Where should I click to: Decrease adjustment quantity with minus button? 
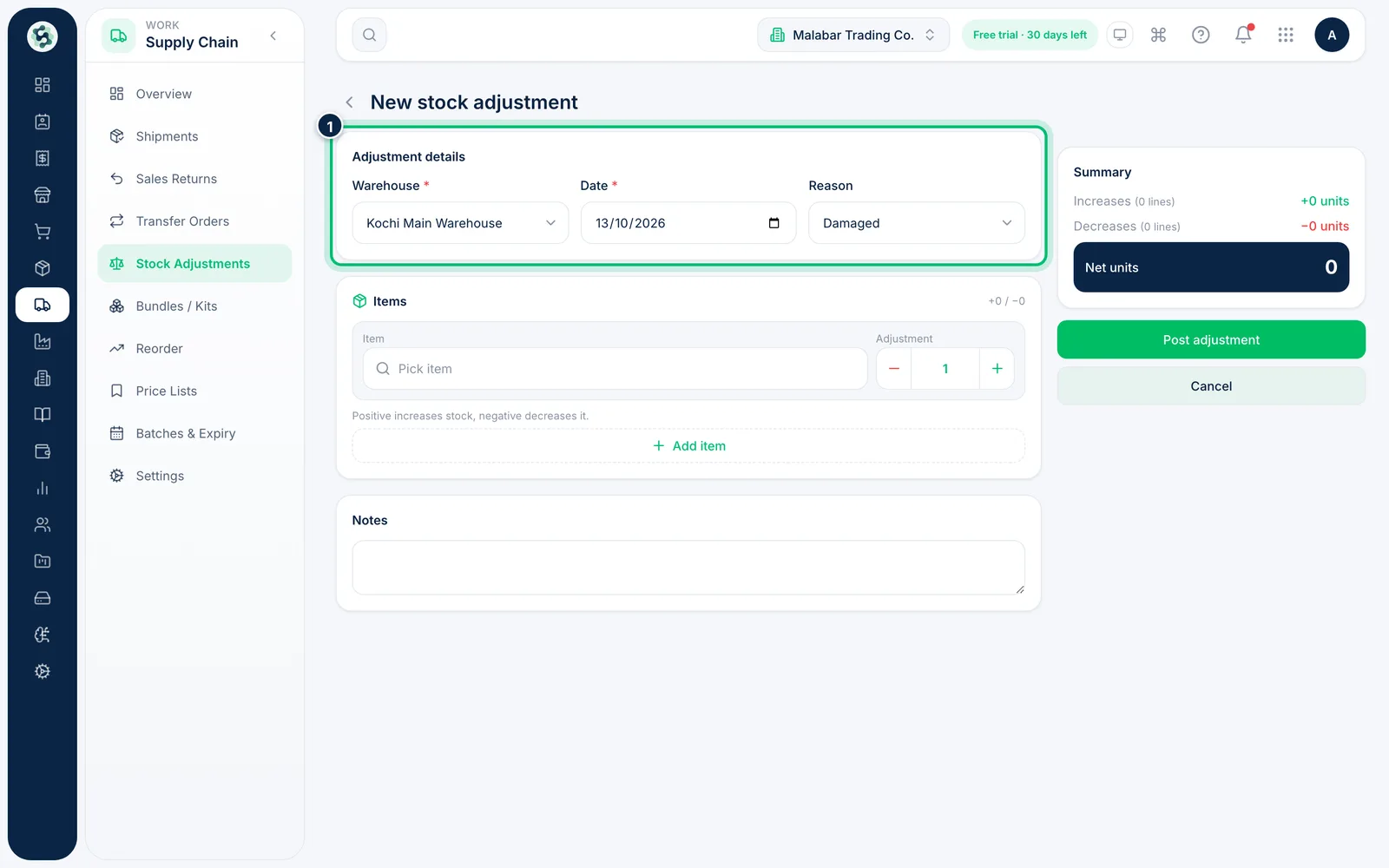(x=893, y=369)
